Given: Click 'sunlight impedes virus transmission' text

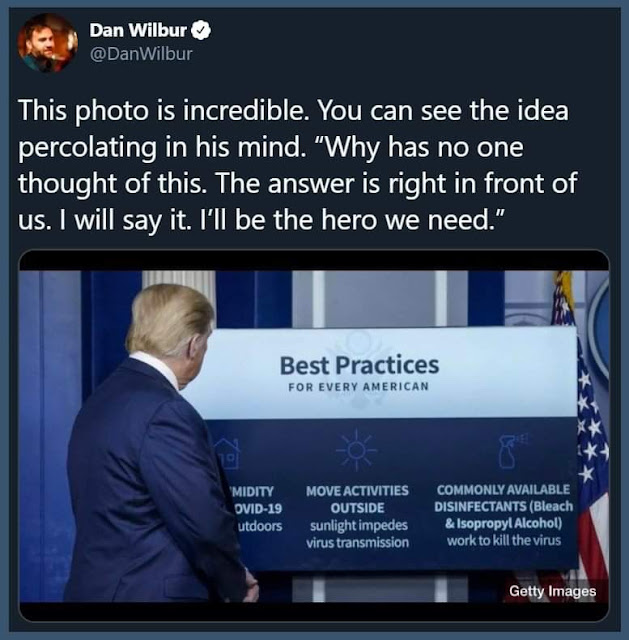Looking at the screenshot, I should 358,534.
